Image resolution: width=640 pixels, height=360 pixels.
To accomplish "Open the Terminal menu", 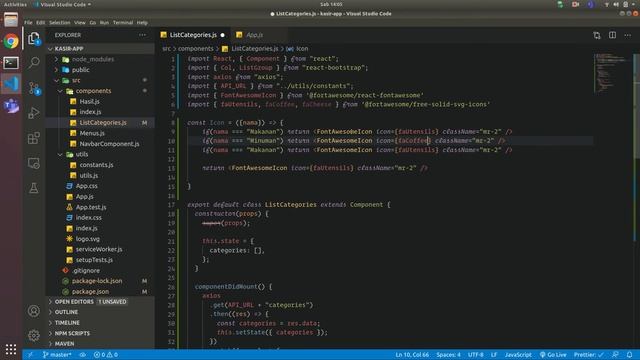I will [123, 23].
